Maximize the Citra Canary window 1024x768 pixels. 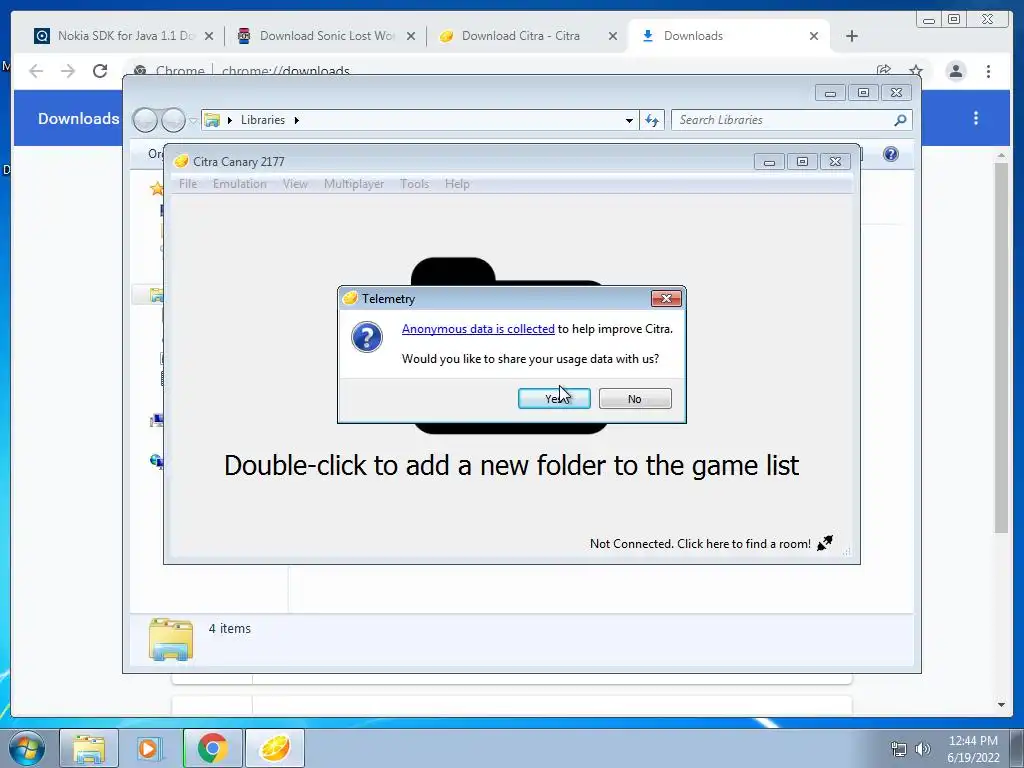[x=802, y=162]
